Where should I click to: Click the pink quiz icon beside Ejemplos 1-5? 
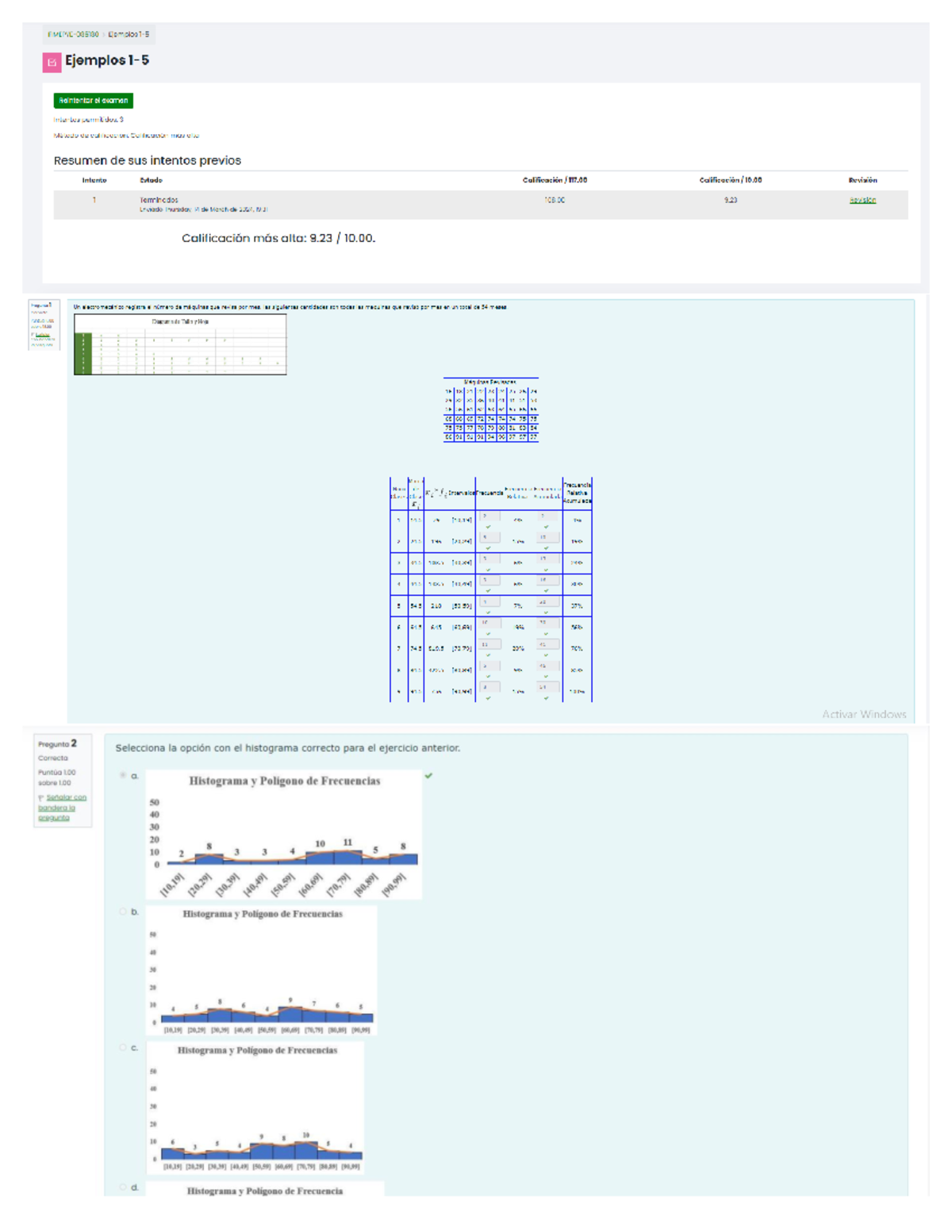(52, 62)
